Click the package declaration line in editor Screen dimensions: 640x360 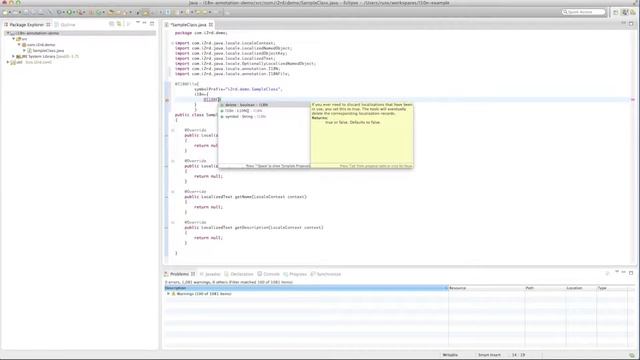201,33
